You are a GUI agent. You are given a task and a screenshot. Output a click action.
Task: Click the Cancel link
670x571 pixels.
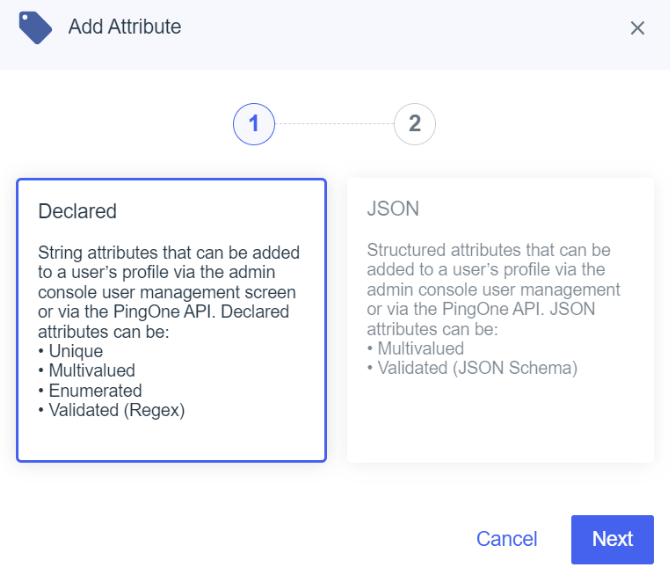[x=506, y=539]
